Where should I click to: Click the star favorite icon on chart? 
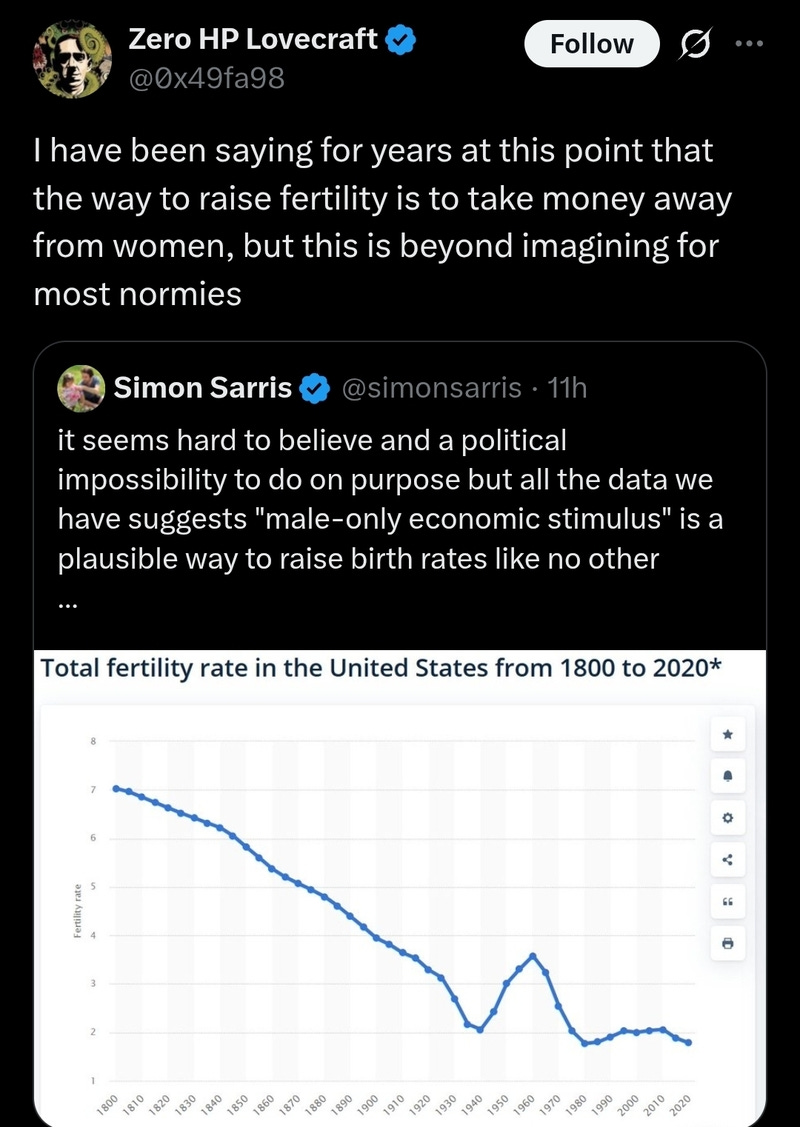coord(728,734)
